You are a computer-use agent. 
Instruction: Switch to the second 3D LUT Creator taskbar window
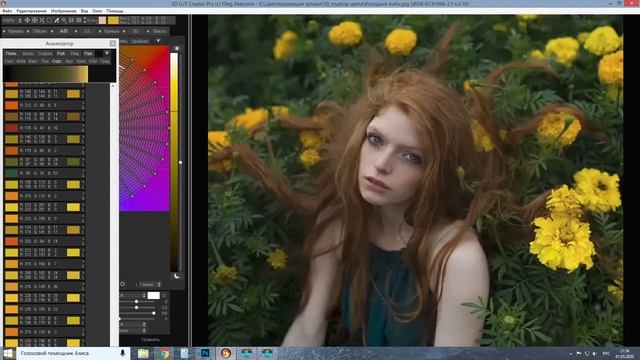267,353
